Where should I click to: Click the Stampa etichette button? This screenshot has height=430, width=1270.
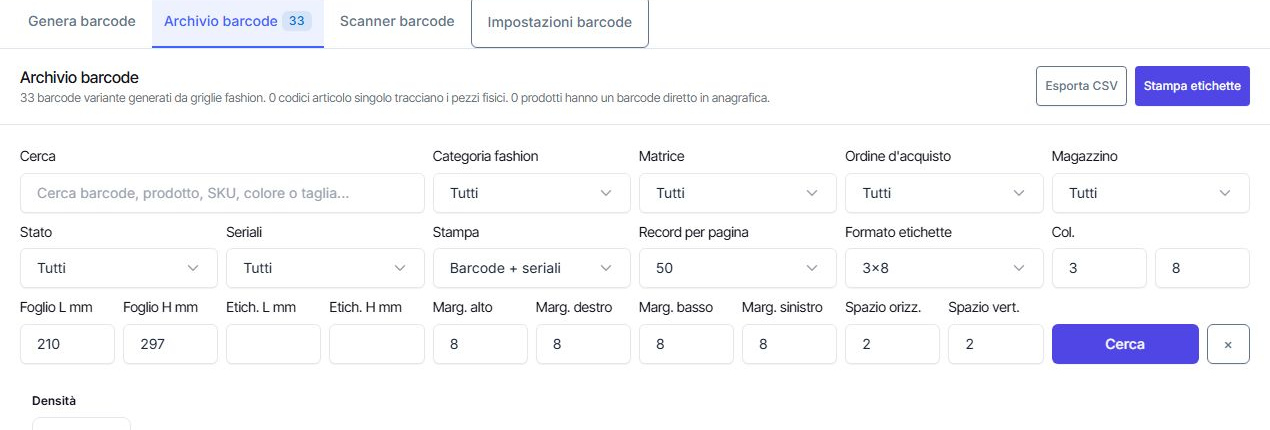(1192, 86)
